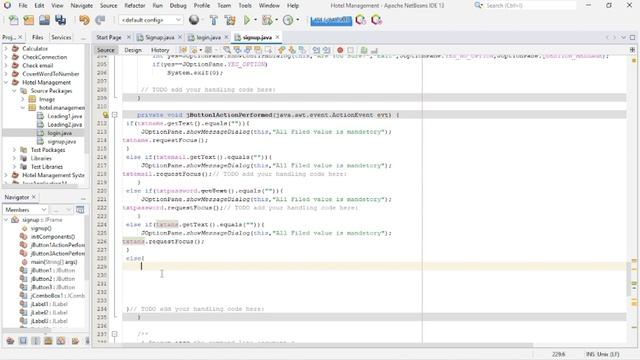Open the Run Project dropdown arrow
640x360 pixels.
click(x=256, y=20)
